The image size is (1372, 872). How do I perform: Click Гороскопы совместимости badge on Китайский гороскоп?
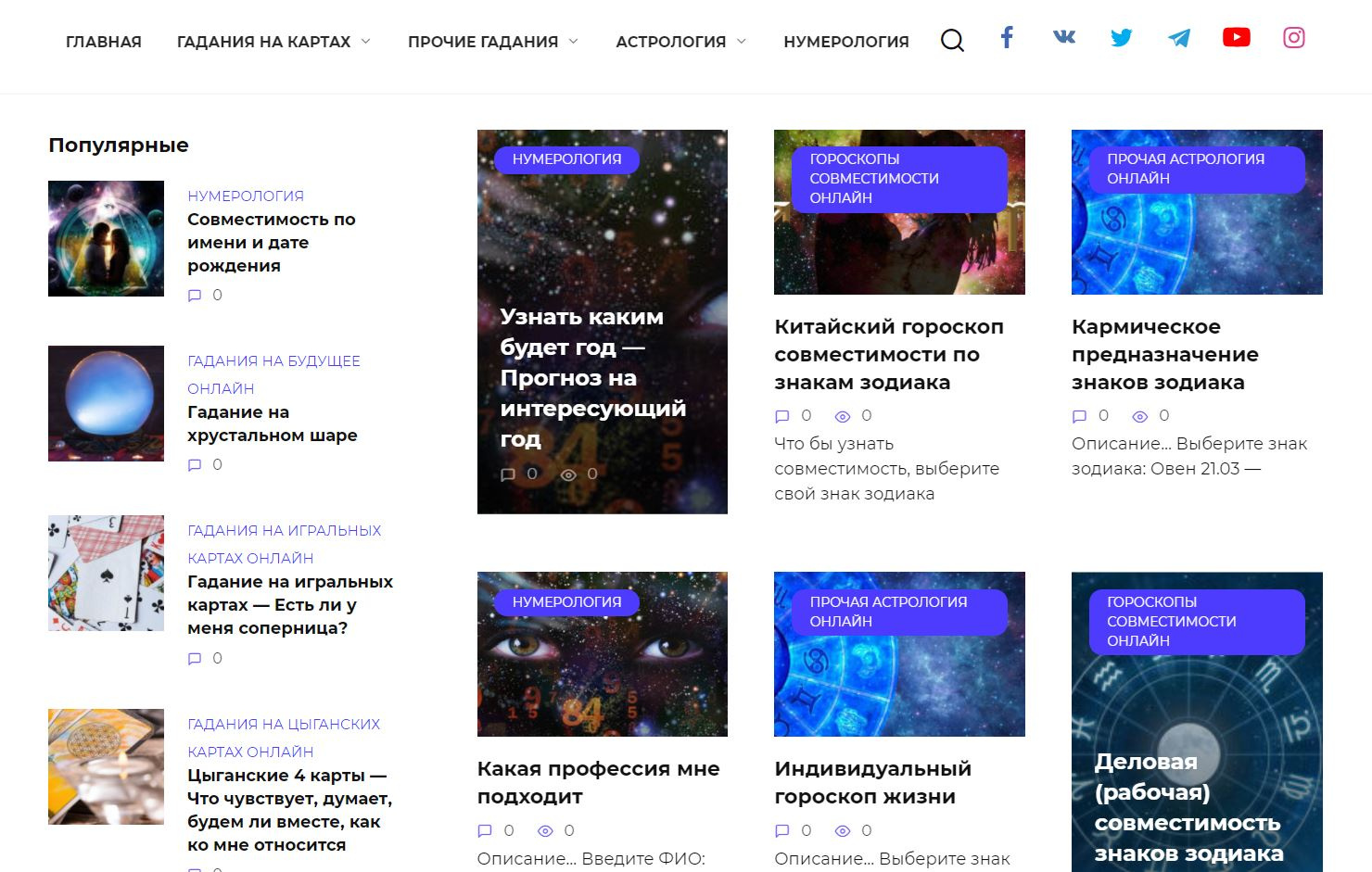pyautogui.click(x=899, y=179)
